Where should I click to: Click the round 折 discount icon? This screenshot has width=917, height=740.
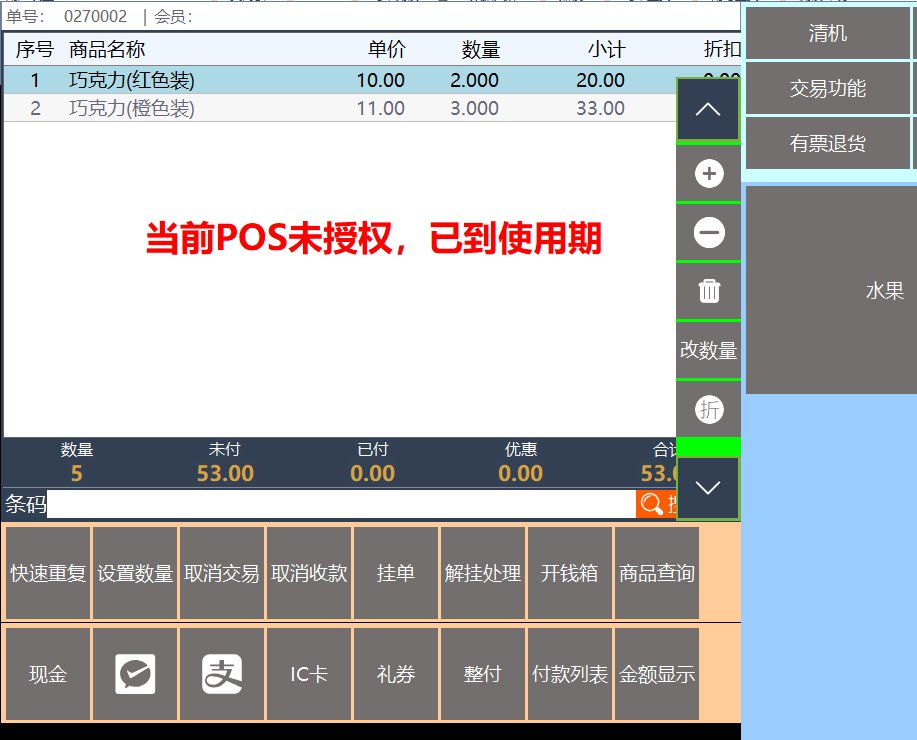pos(709,409)
